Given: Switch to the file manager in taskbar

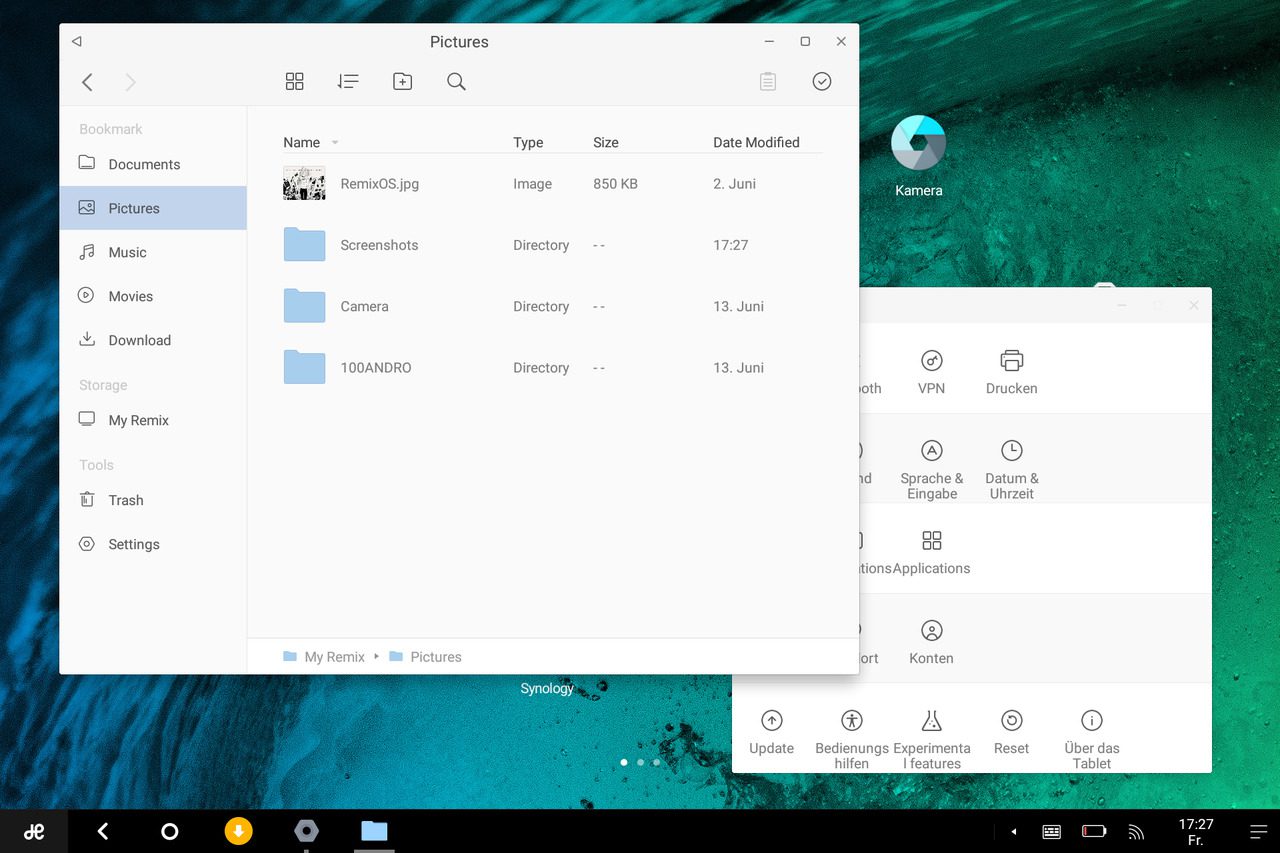Looking at the screenshot, I should click(374, 831).
